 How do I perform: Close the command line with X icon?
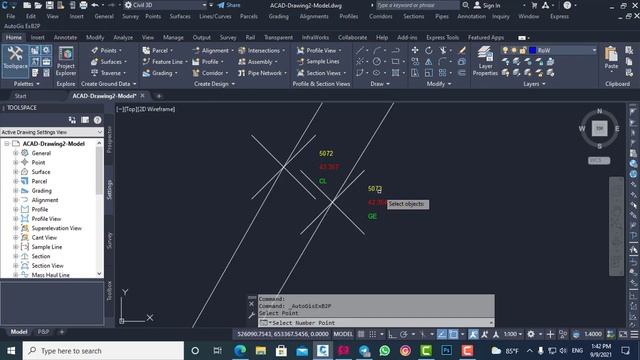click(x=251, y=304)
